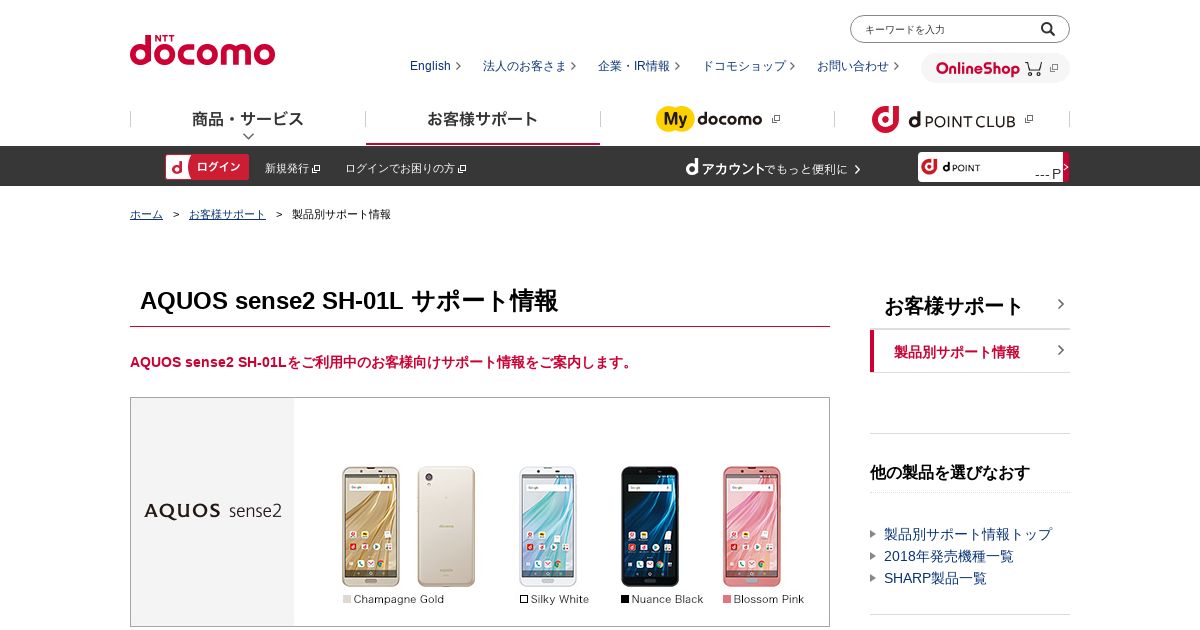Click the search magnifier icon
The width and height of the screenshot is (1200, 630).
click(x=1047, y=29)
